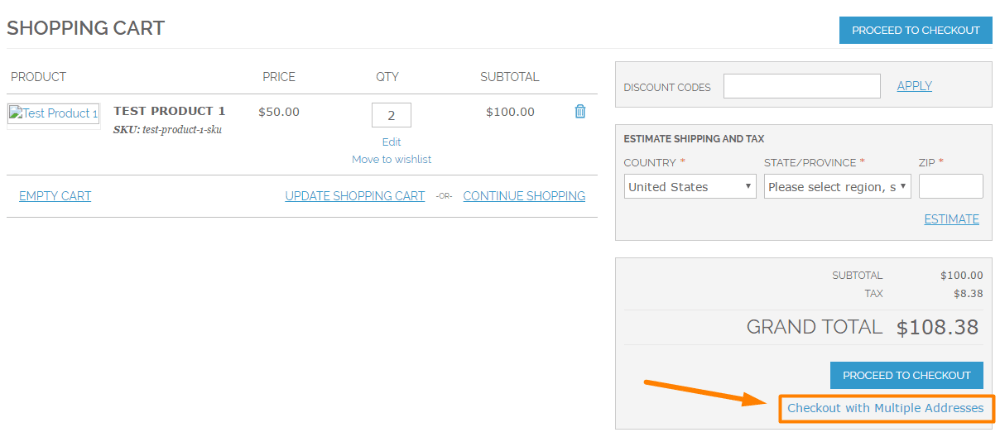This screenshot has width=1000, height=437.
Task: Apply the discount code
Action: tap(914, 86)
